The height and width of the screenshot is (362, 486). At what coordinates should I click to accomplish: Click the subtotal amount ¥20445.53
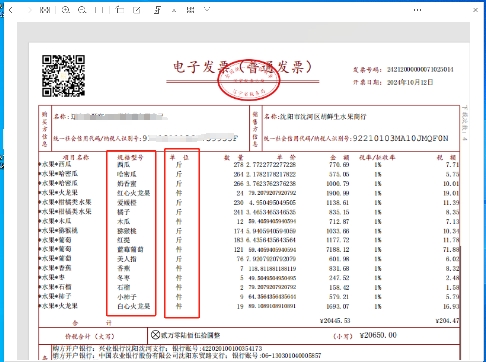tap(335, 321)
